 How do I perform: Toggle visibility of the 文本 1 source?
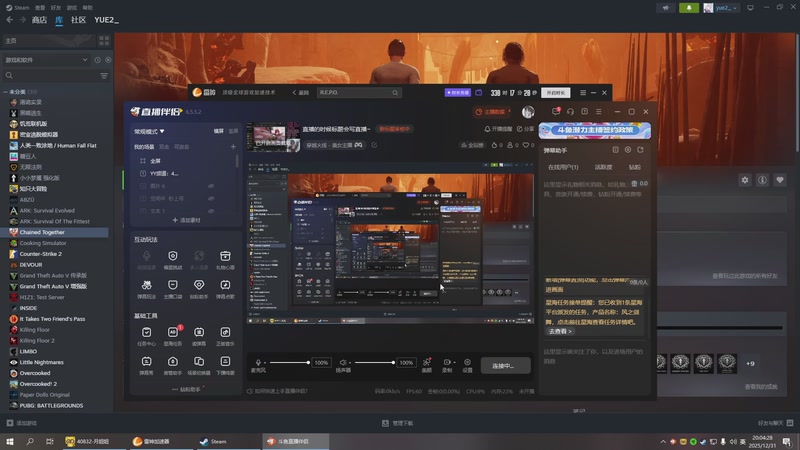pyautogui.click(x=211, y=211)
